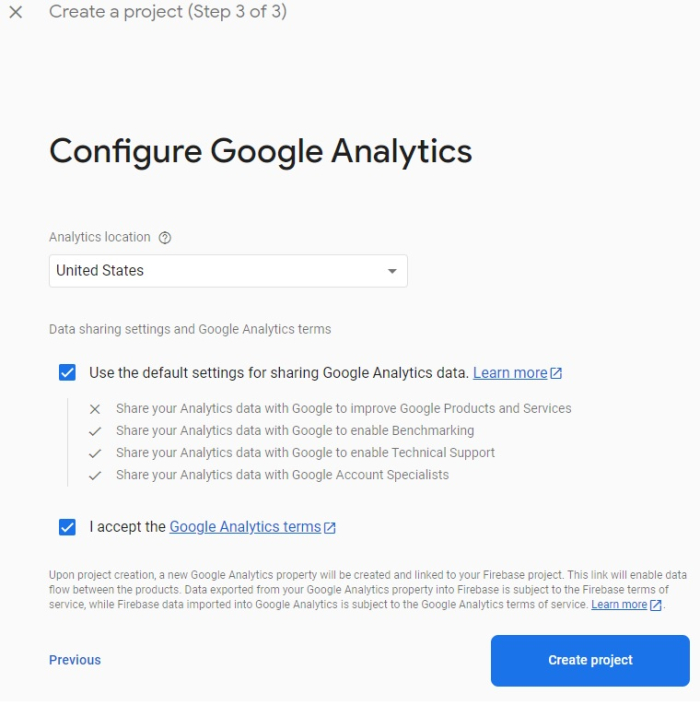Open Learn more about sharing settings
700x717 pixels.
pyautogui.click(x=510, y=373)
